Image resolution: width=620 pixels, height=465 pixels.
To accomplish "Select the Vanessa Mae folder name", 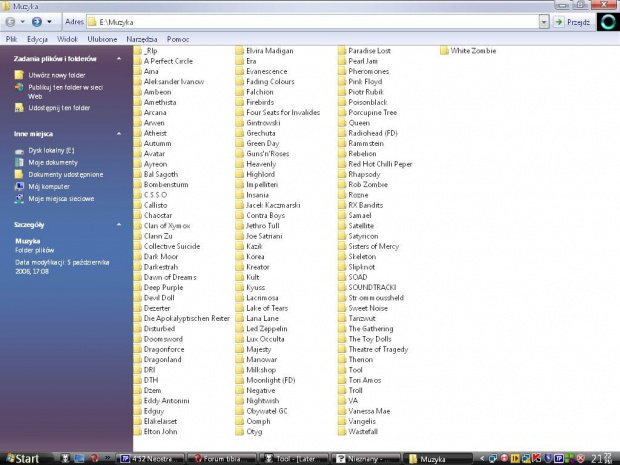I will (369, 411).
